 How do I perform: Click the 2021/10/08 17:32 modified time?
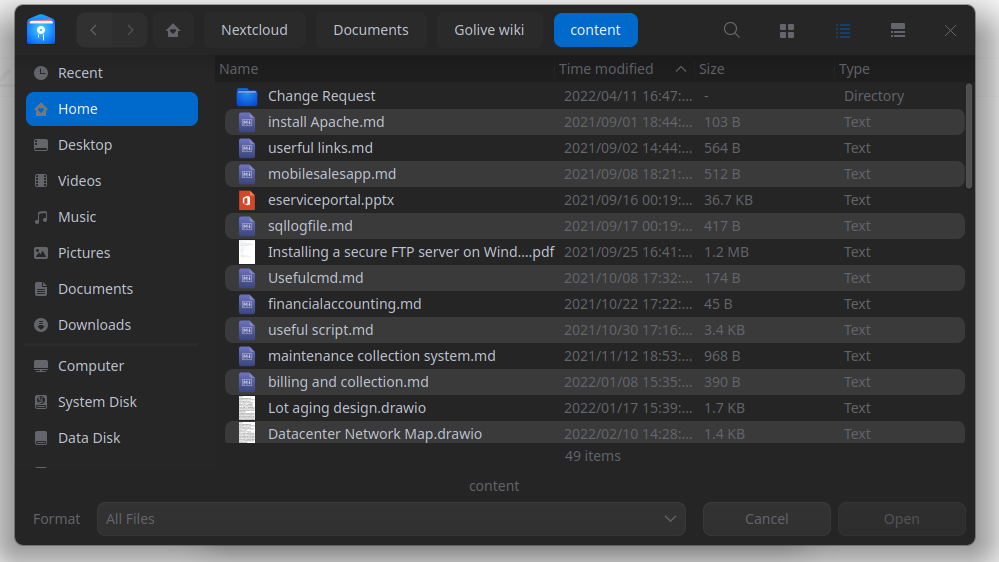click(628, 278)
